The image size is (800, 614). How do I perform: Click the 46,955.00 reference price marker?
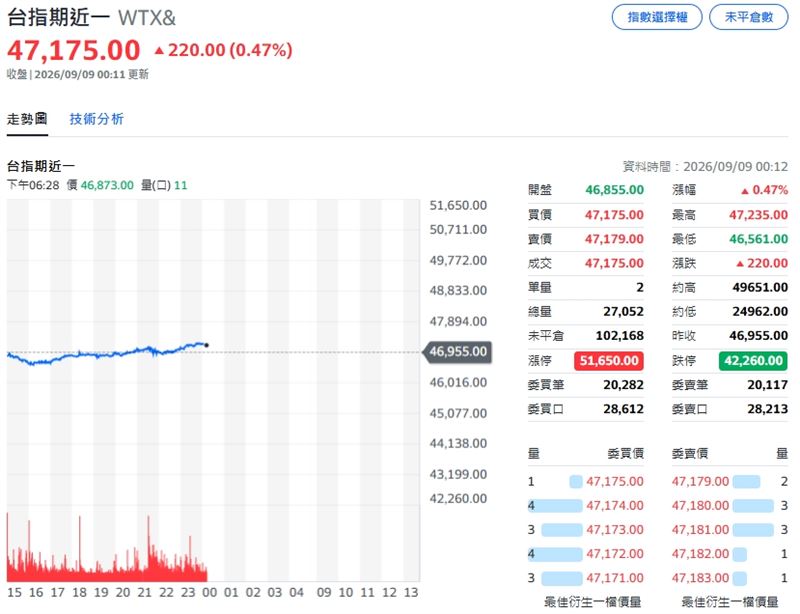coord(457,352)
